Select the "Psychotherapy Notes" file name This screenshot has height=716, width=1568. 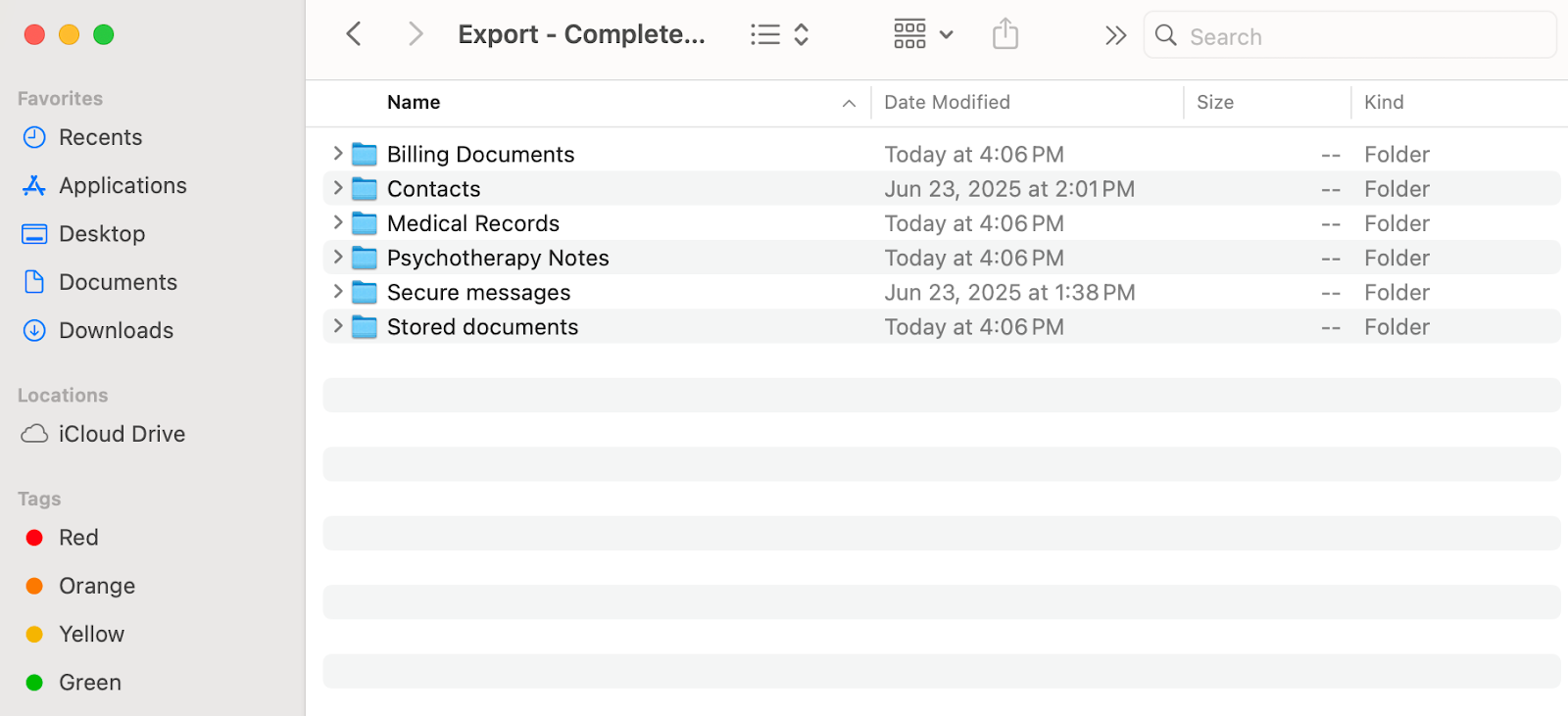pyautogui.click(x=498, y=258)
